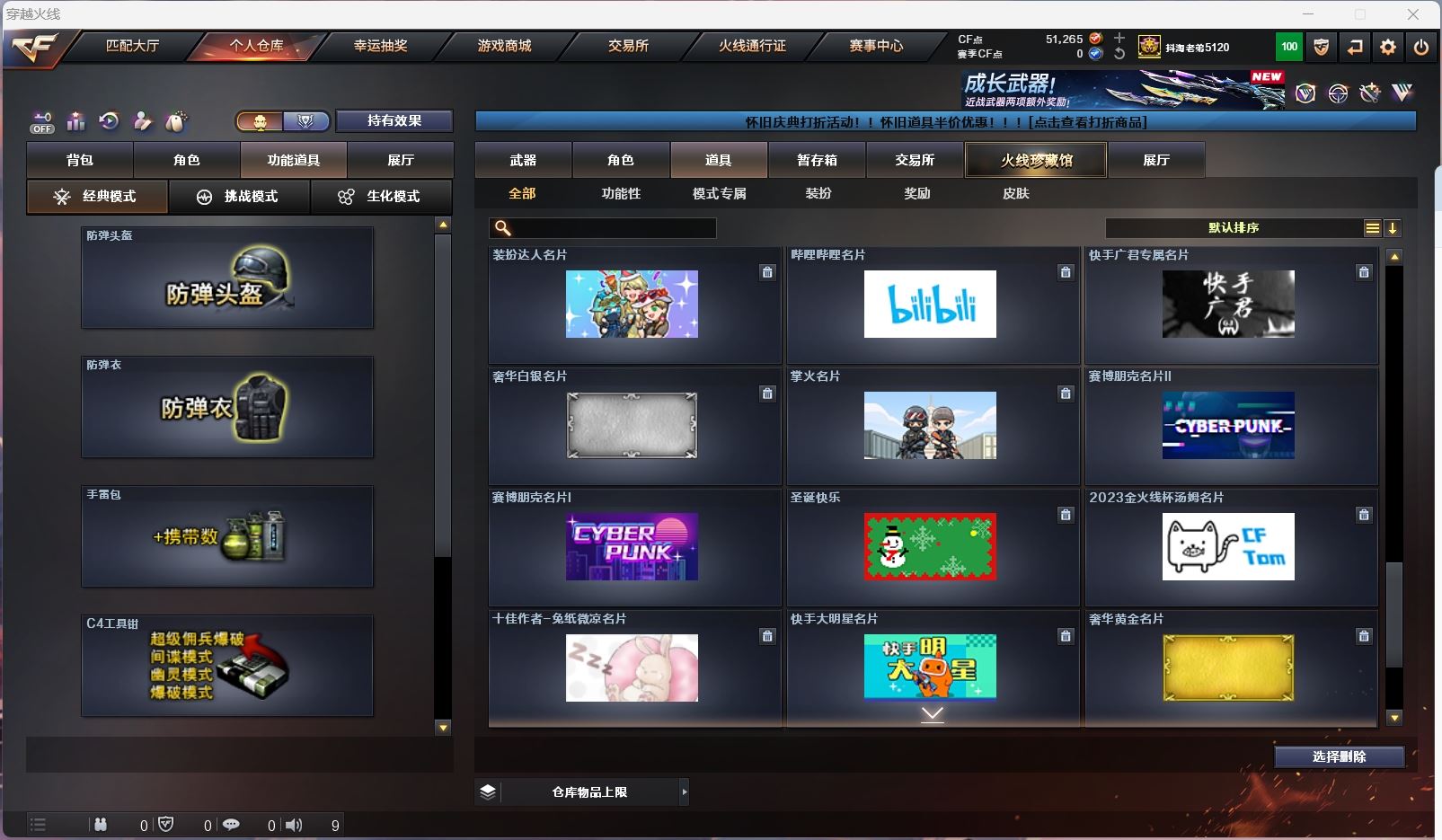Click the plus icon to add CF点
1442x840 pixels.
click(x=1119, y=38)
